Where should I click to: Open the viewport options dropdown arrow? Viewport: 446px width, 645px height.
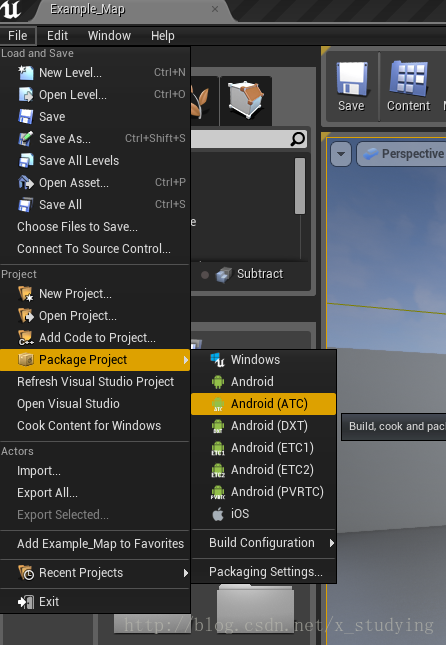point(341,154)
